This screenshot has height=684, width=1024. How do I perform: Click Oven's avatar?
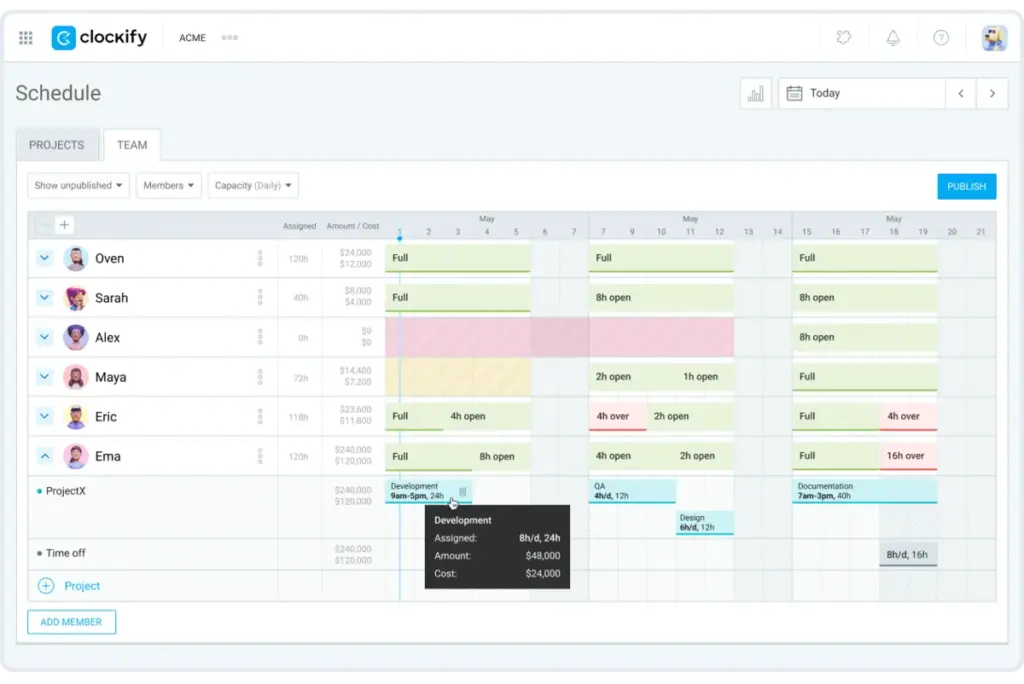76,259
